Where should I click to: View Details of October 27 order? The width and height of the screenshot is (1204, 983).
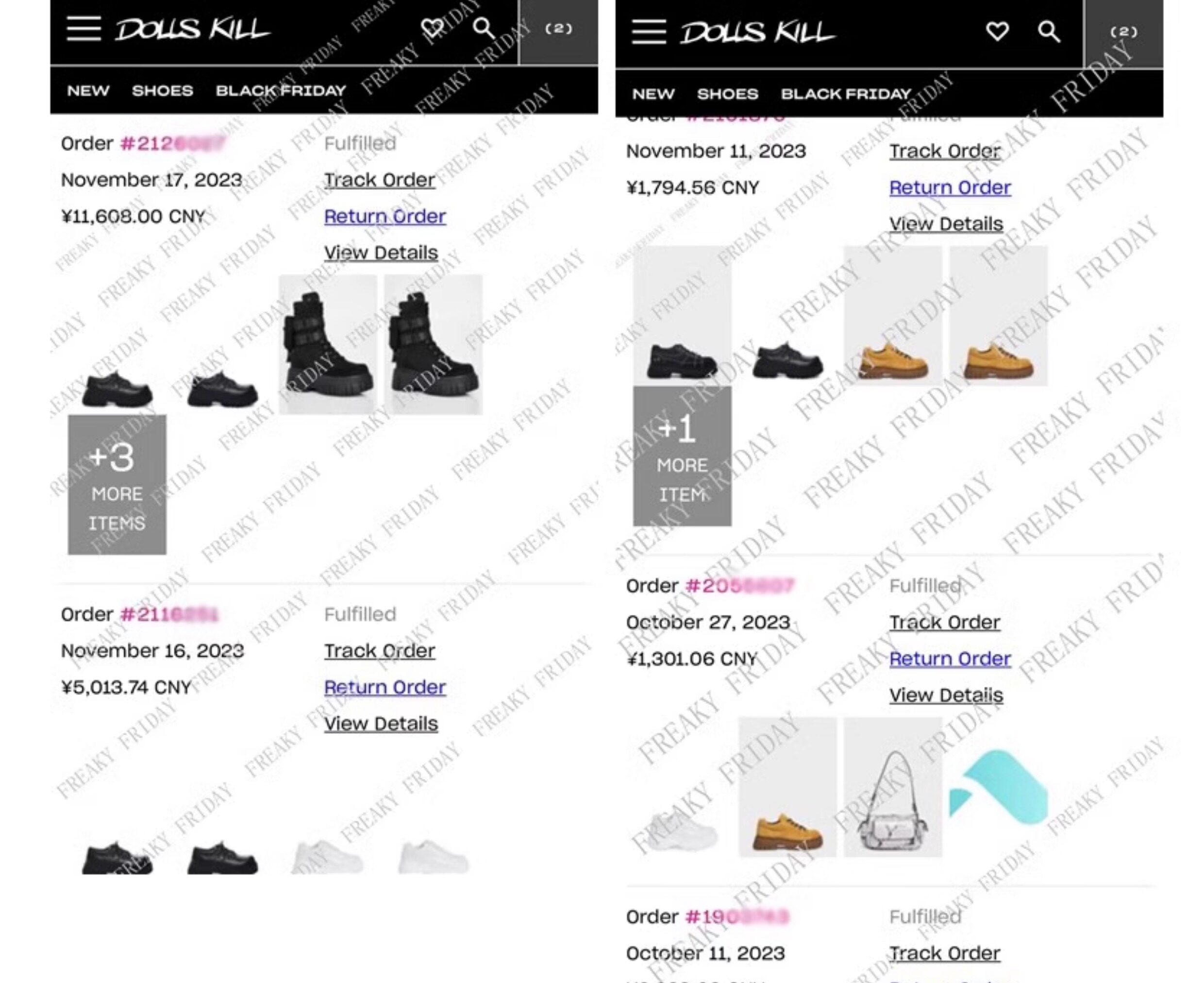[x=946, y=695]
